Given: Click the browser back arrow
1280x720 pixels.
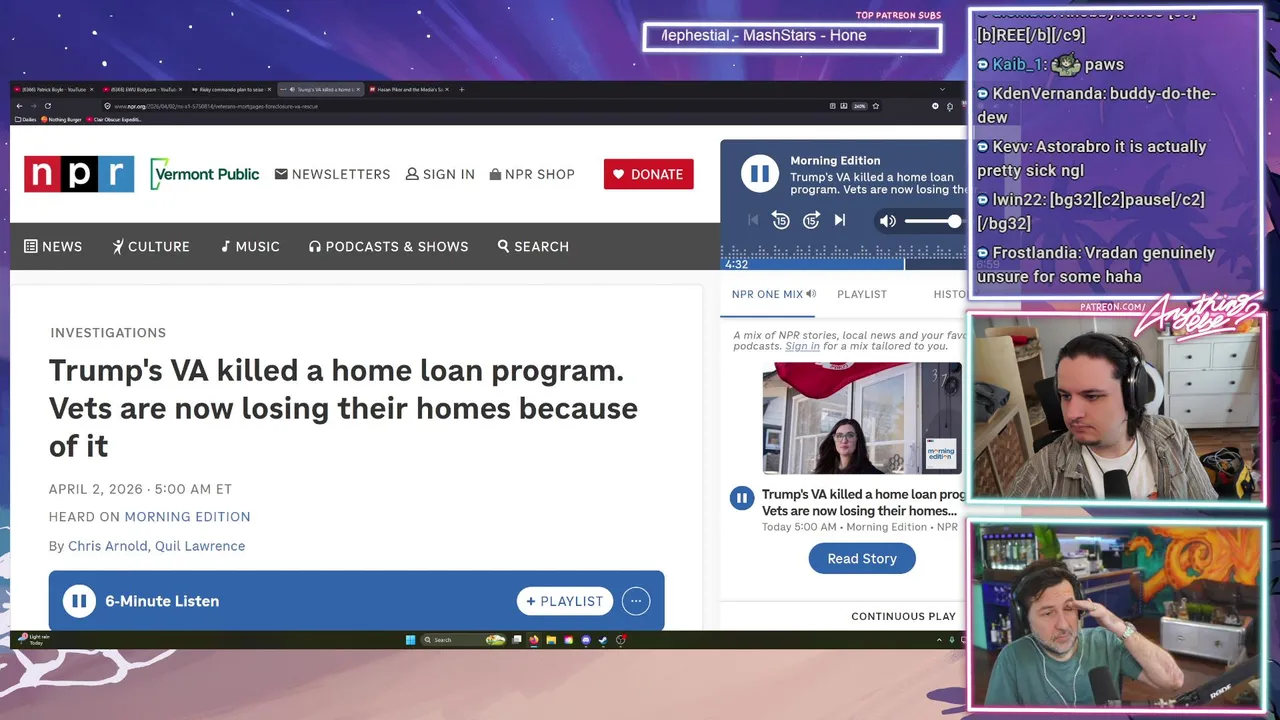Looking at the screenshot, I should [19, 106].
